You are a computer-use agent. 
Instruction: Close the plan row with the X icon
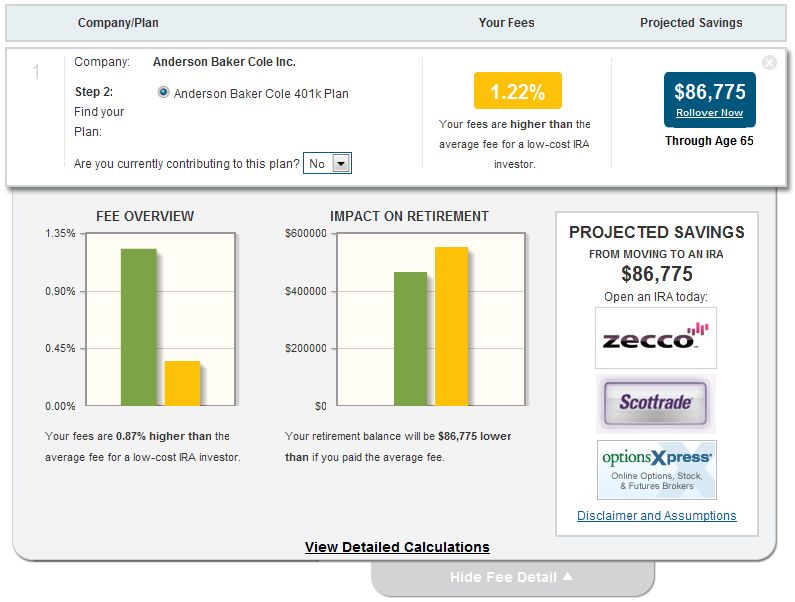[x=769, y=62]
